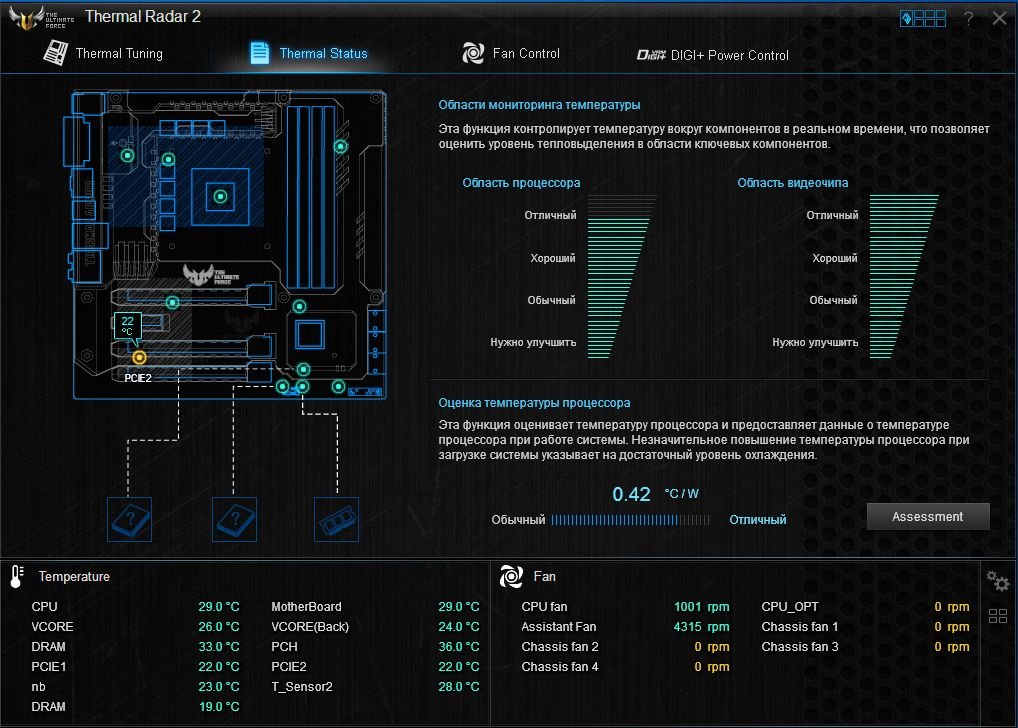
Task: Click the MotherBoard temperature label
Action: point(306,607)
